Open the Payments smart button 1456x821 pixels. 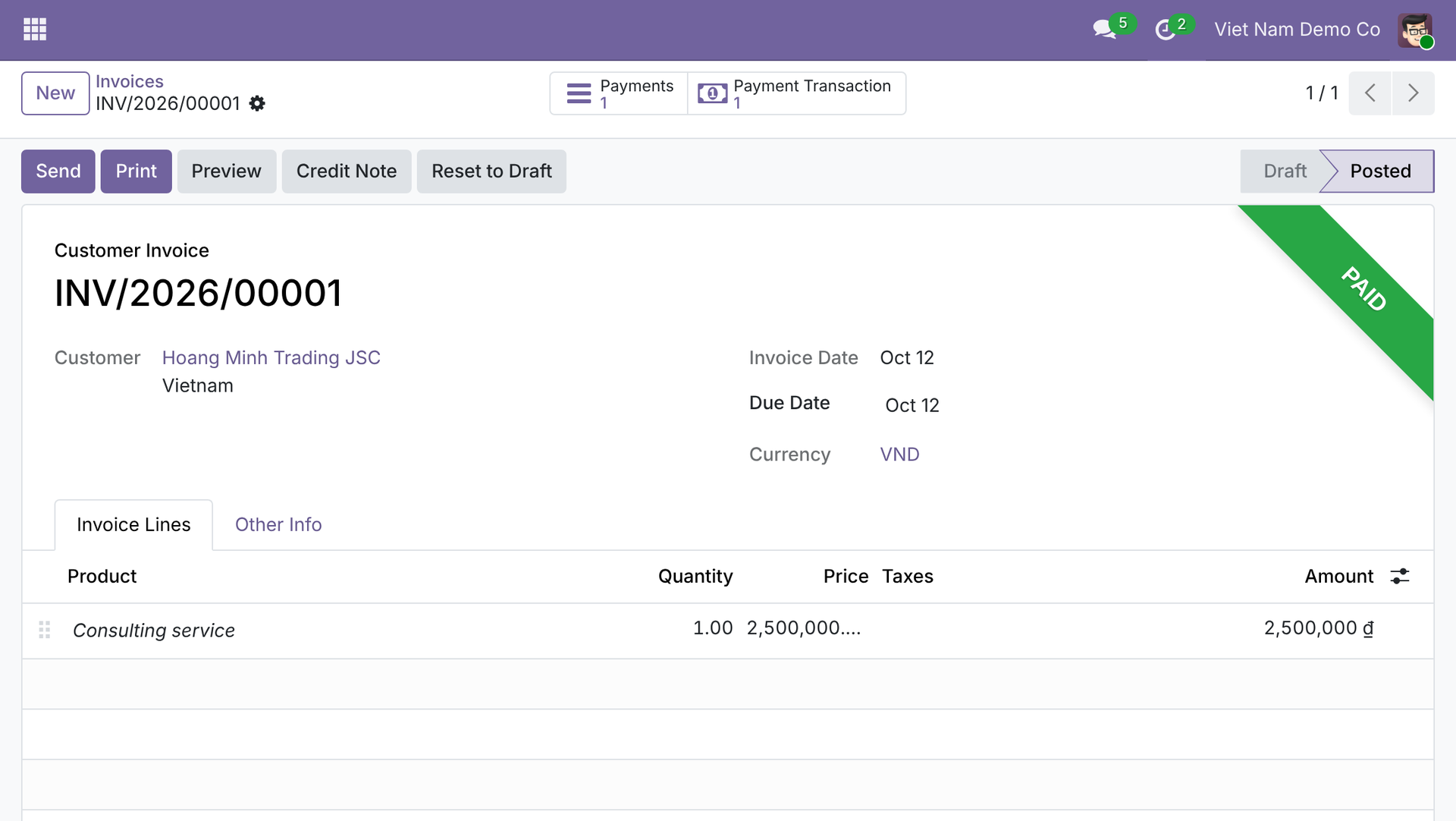coord(619,93)
